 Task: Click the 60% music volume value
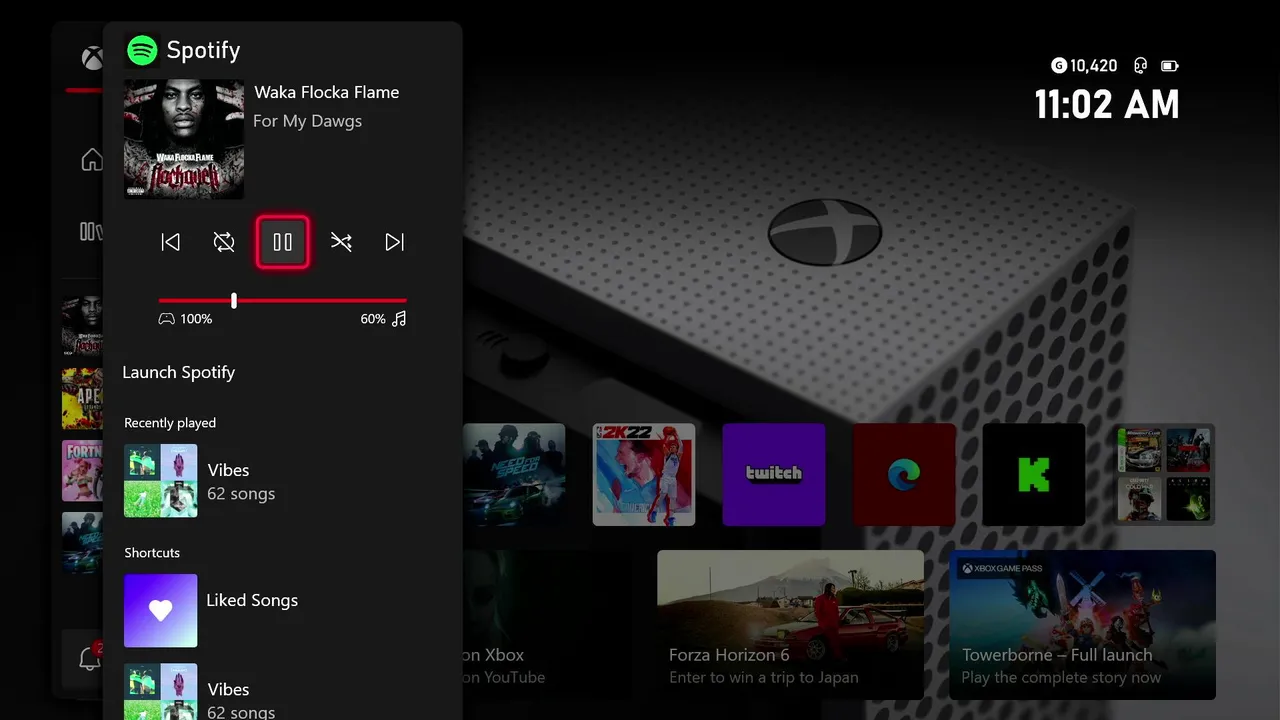point(373,319)
